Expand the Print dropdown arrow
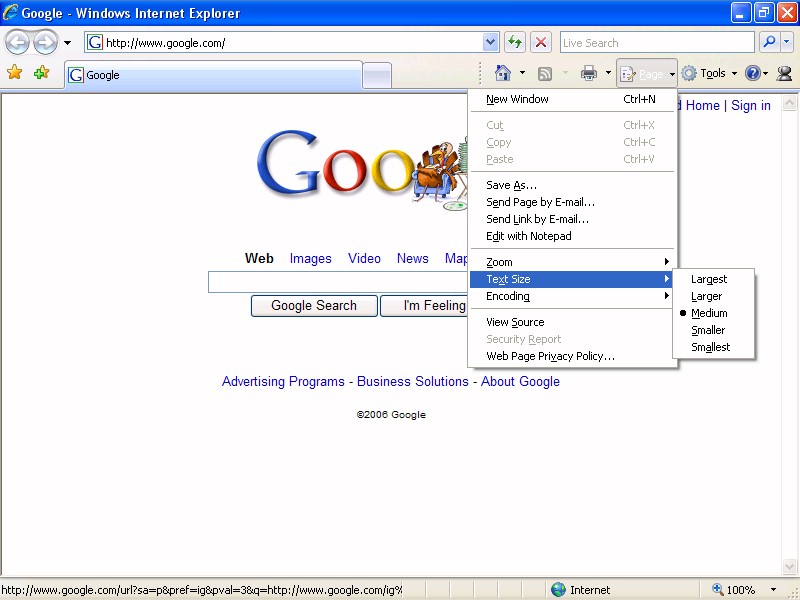Screen dimensions: 800x600 [608, 73]
